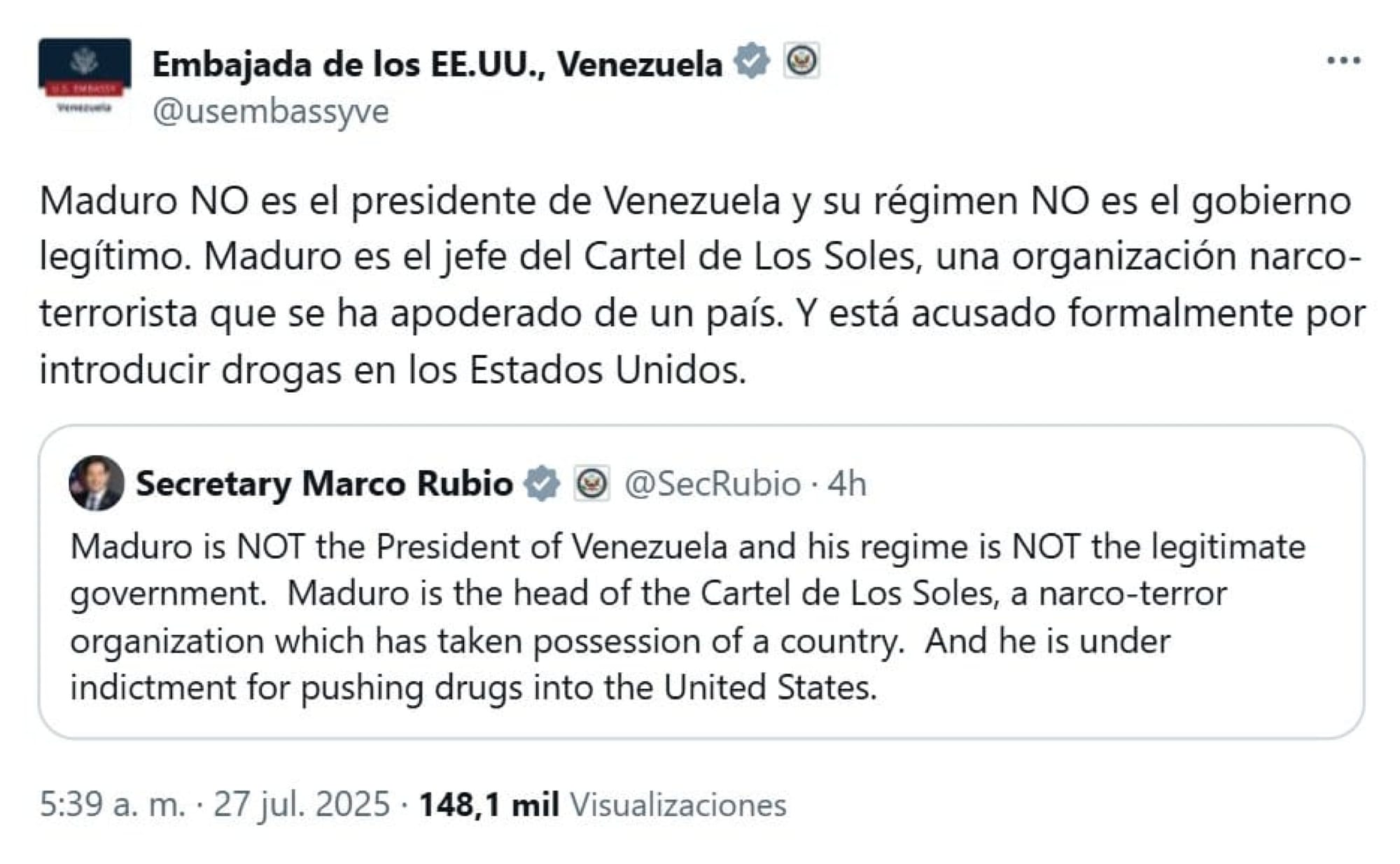Open the "Secretary Marco Rubio" name link
Viewport: 1400px width, 864px height.
point(324,484)
